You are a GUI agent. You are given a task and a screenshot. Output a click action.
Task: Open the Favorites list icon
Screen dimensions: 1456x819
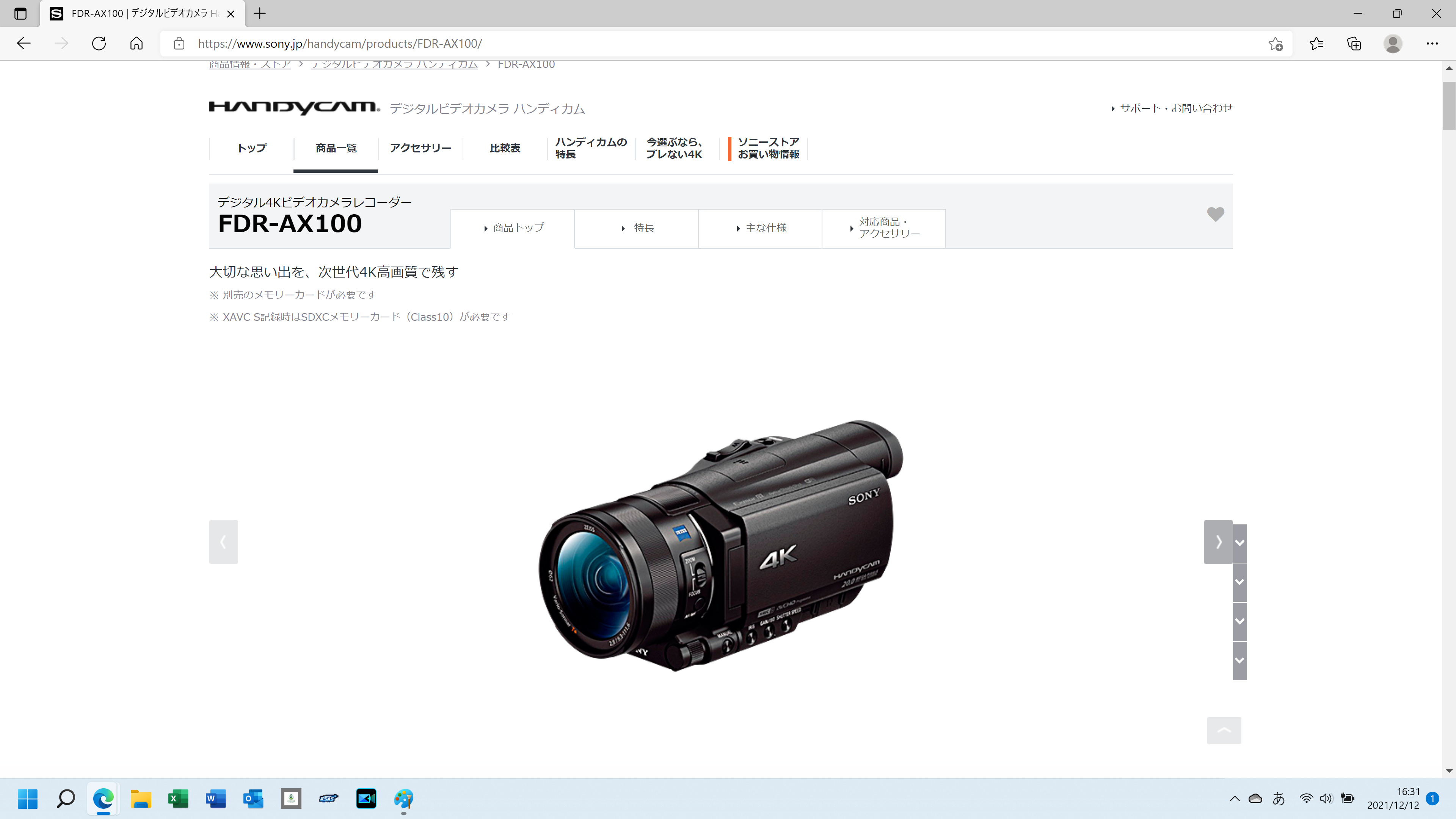pyautogui.click(x=1316, y=44)
